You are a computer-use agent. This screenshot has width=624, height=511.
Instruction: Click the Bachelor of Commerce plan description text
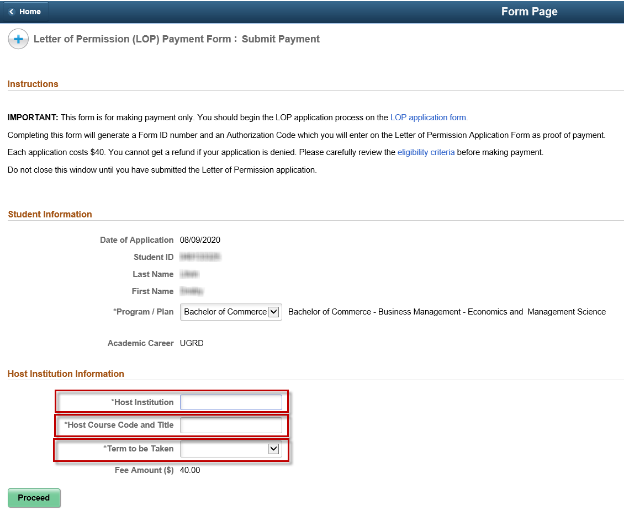(446, 312)
